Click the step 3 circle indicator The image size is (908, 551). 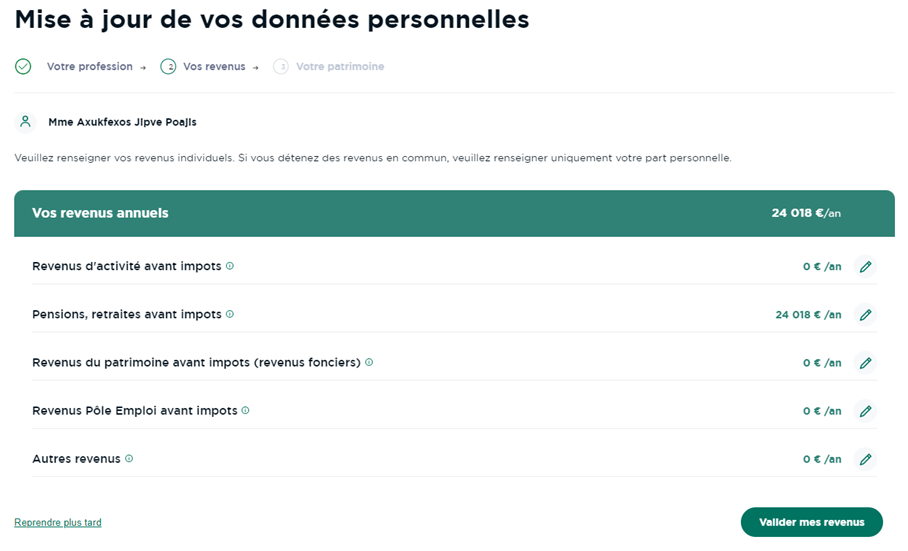tap(281, 67)
